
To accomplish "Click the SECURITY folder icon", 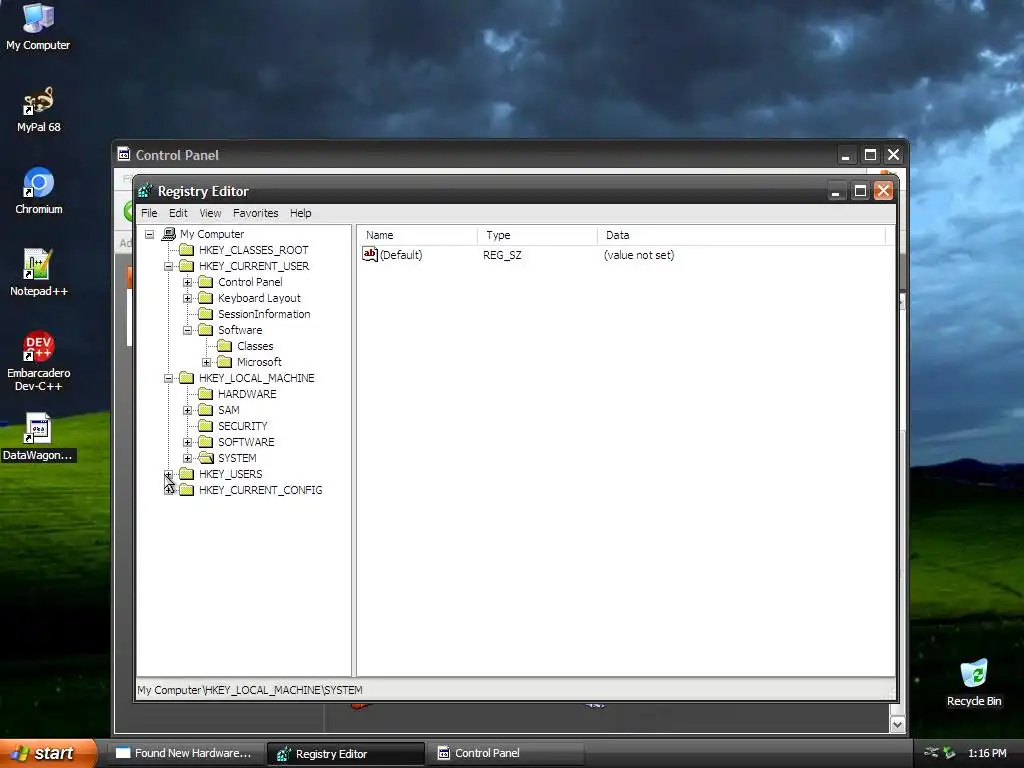I will (x=206, y=426).
